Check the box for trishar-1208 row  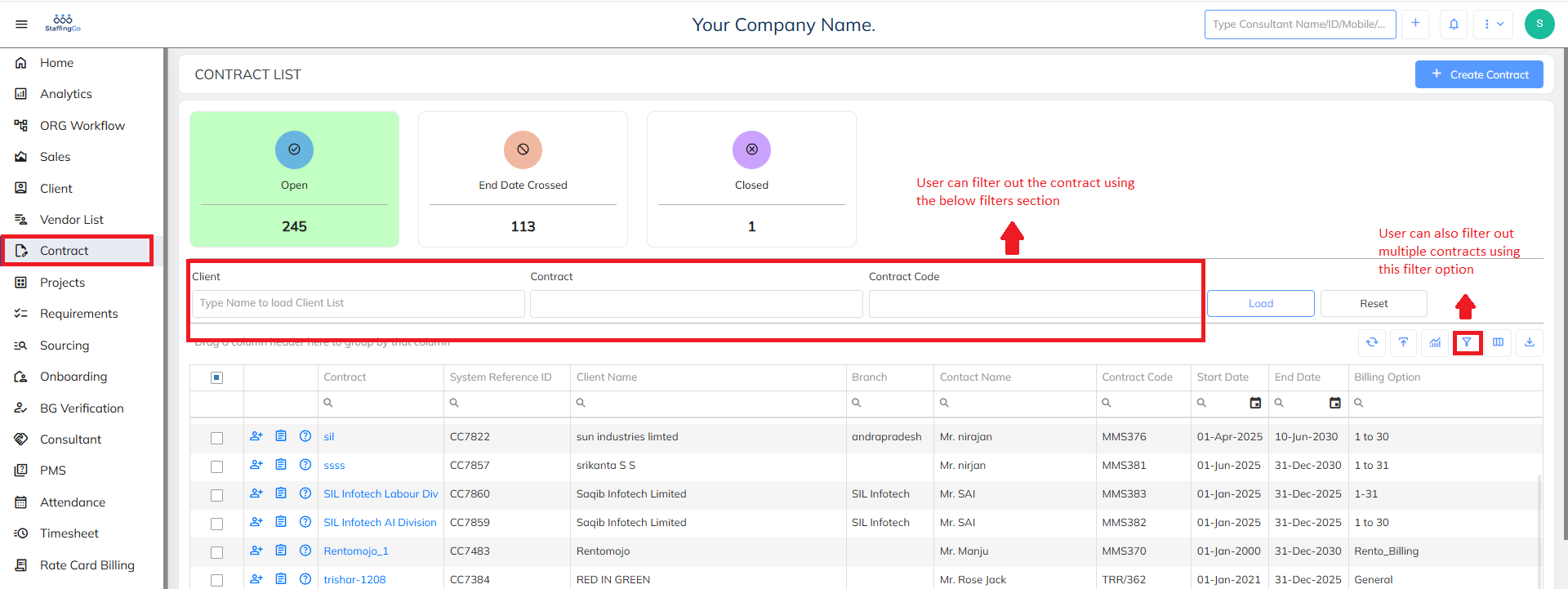click(x=216, y=580)
